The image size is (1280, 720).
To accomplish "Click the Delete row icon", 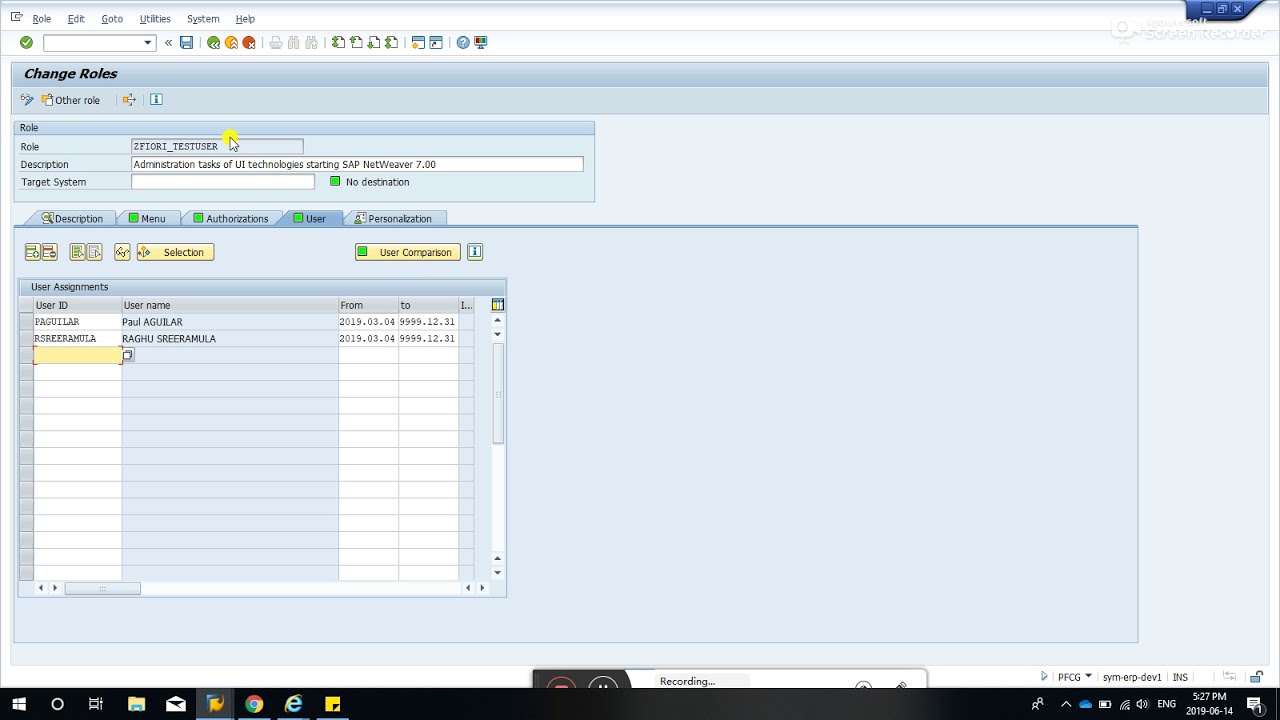I will tap(49, 252).
